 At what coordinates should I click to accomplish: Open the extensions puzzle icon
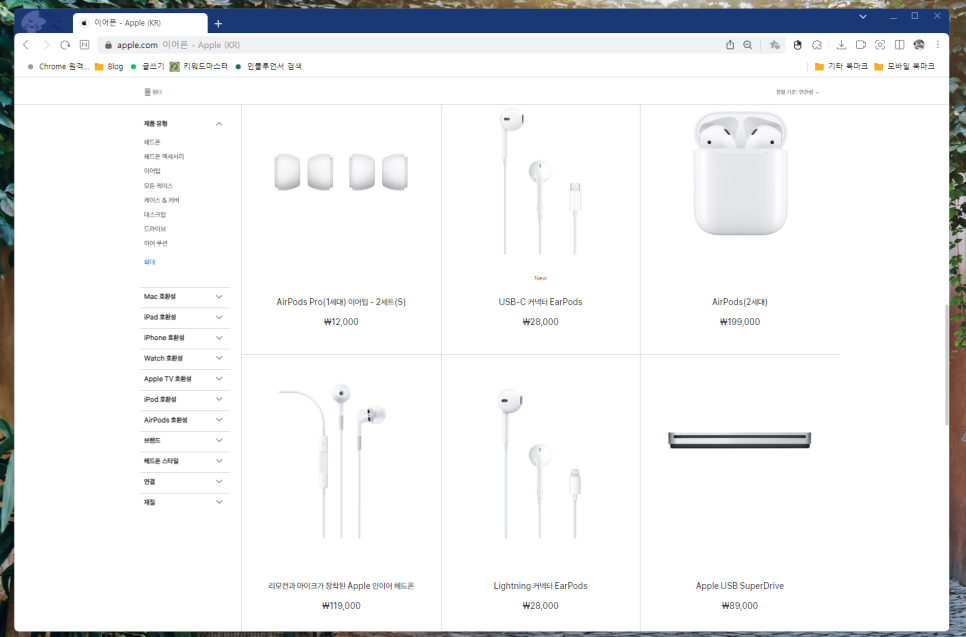(817, 45)
